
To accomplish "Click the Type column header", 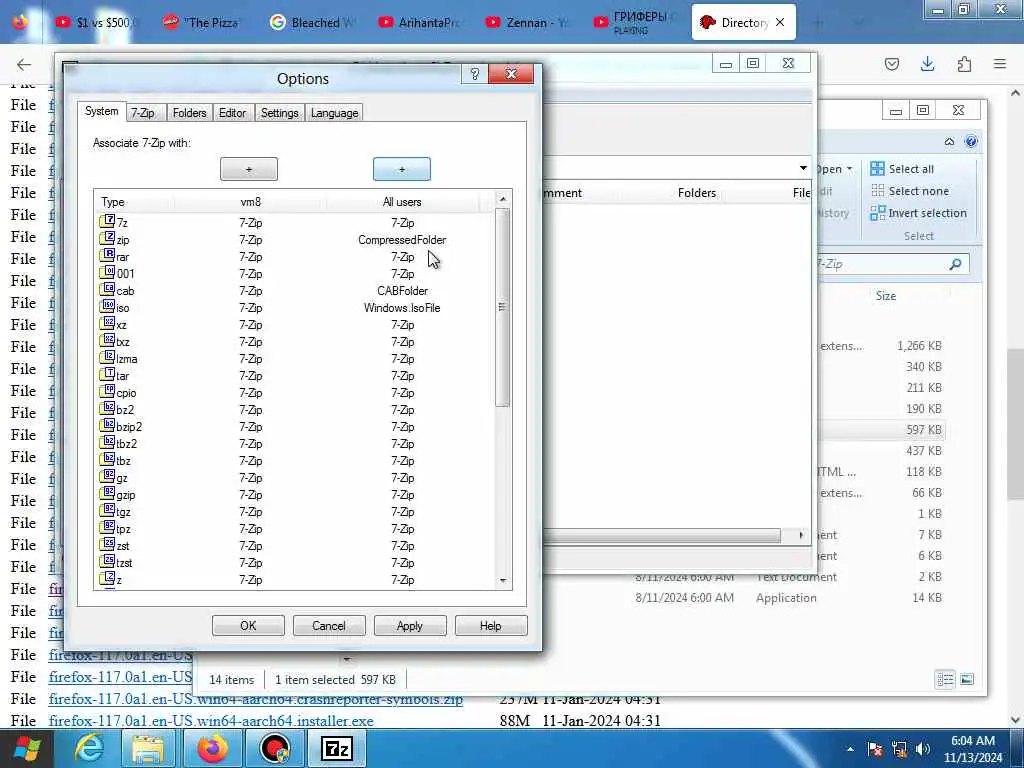I will coord(135,202).
